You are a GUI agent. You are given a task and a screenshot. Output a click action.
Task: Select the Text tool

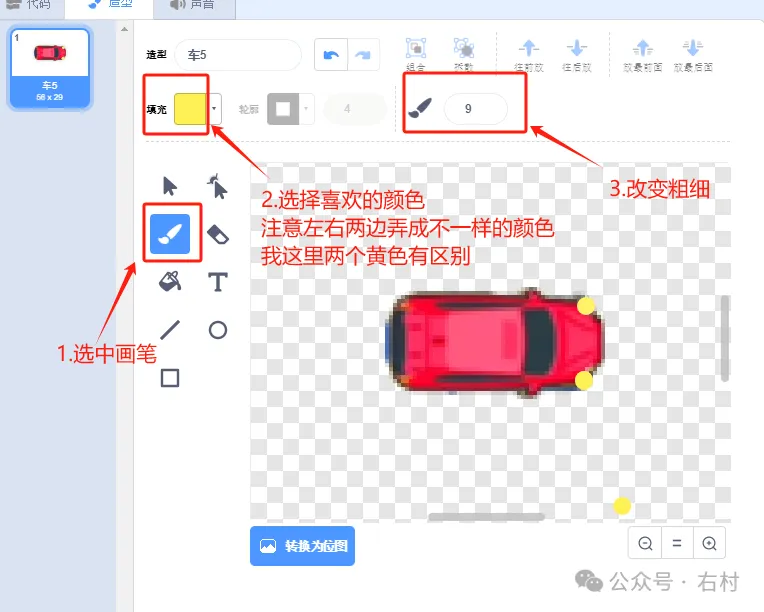pos(218,282)
